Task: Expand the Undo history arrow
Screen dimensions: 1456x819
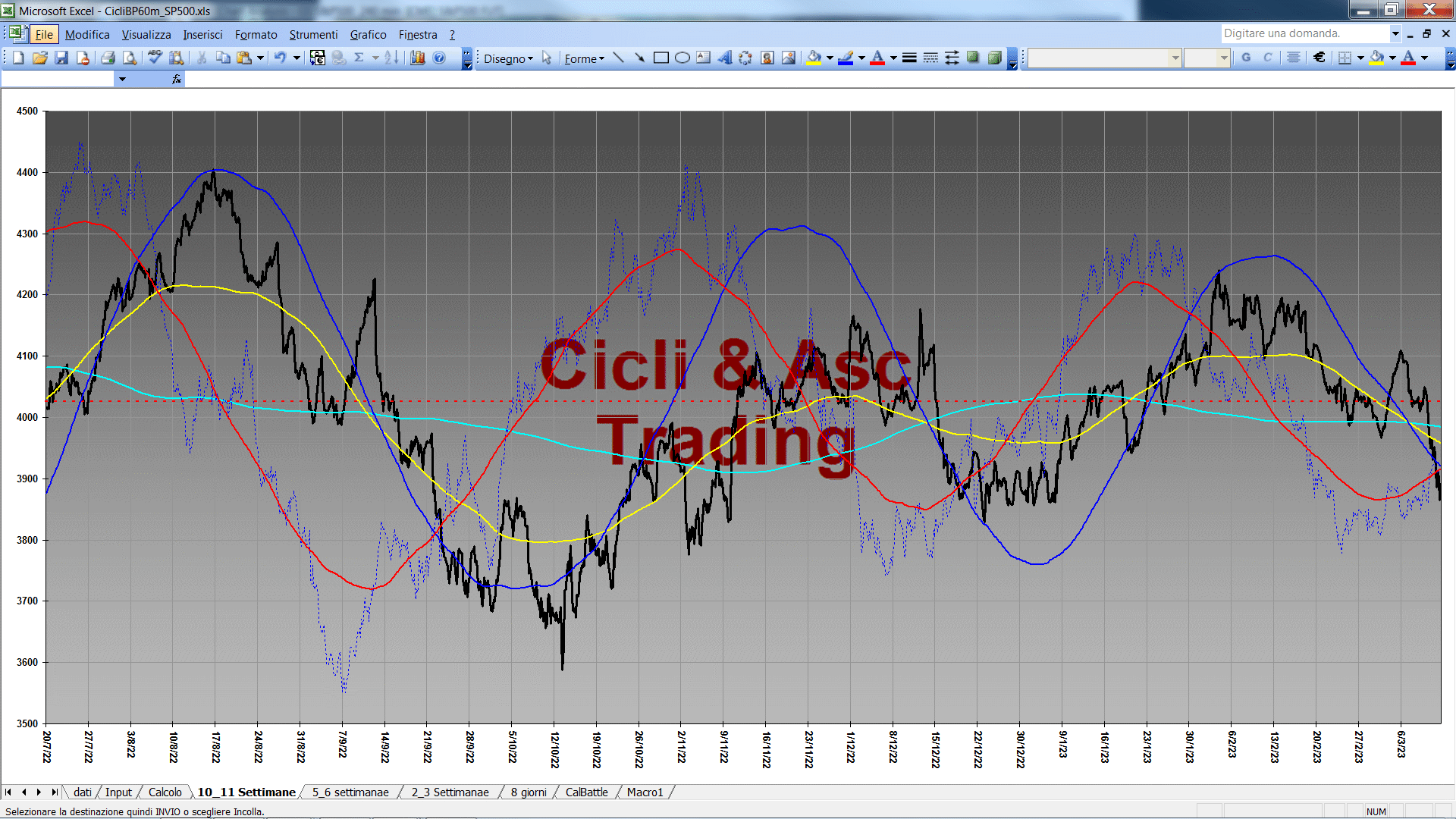Action: click(297, 58)
